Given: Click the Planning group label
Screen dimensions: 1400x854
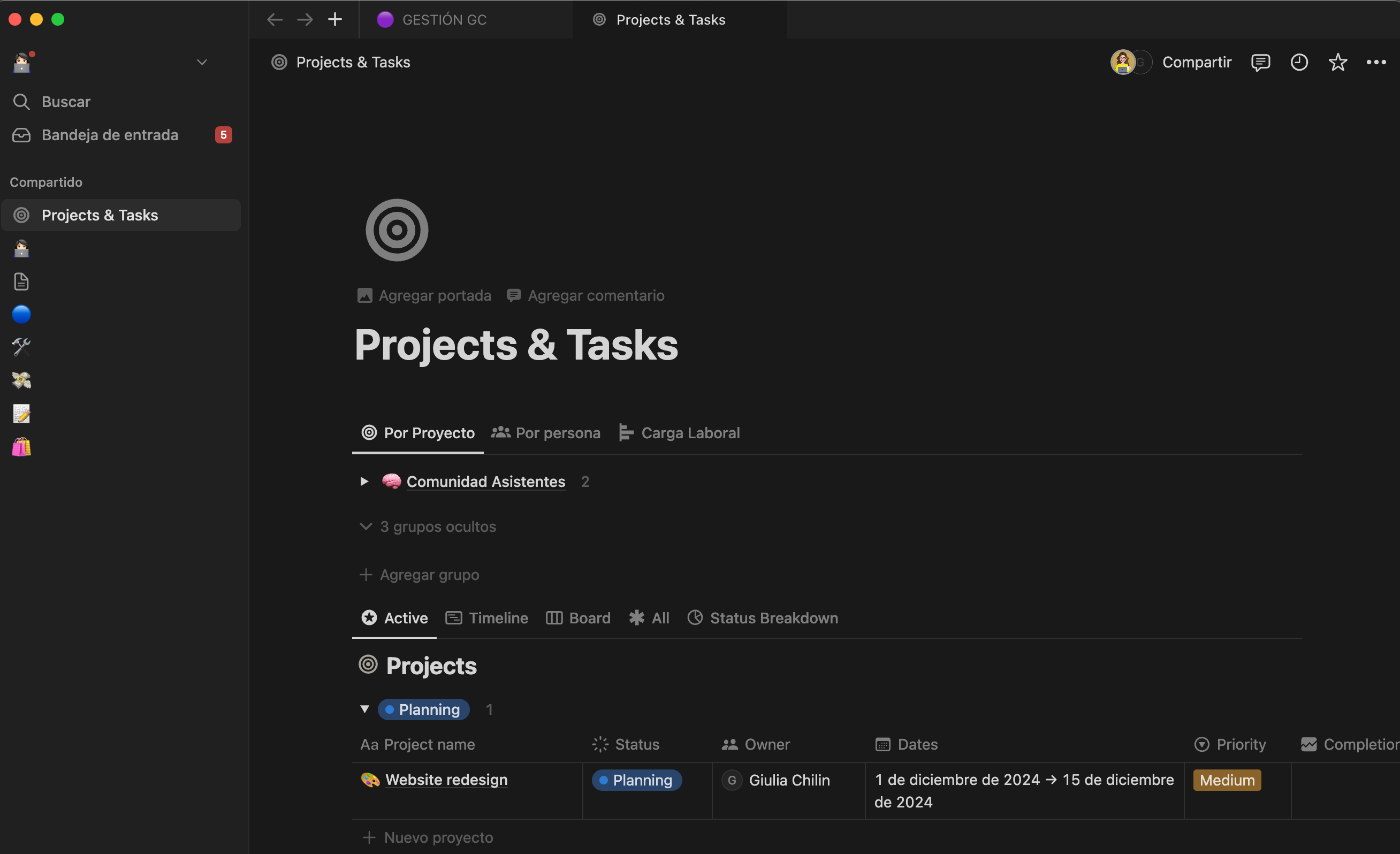Looking at the screenshot, I should 424,709.
